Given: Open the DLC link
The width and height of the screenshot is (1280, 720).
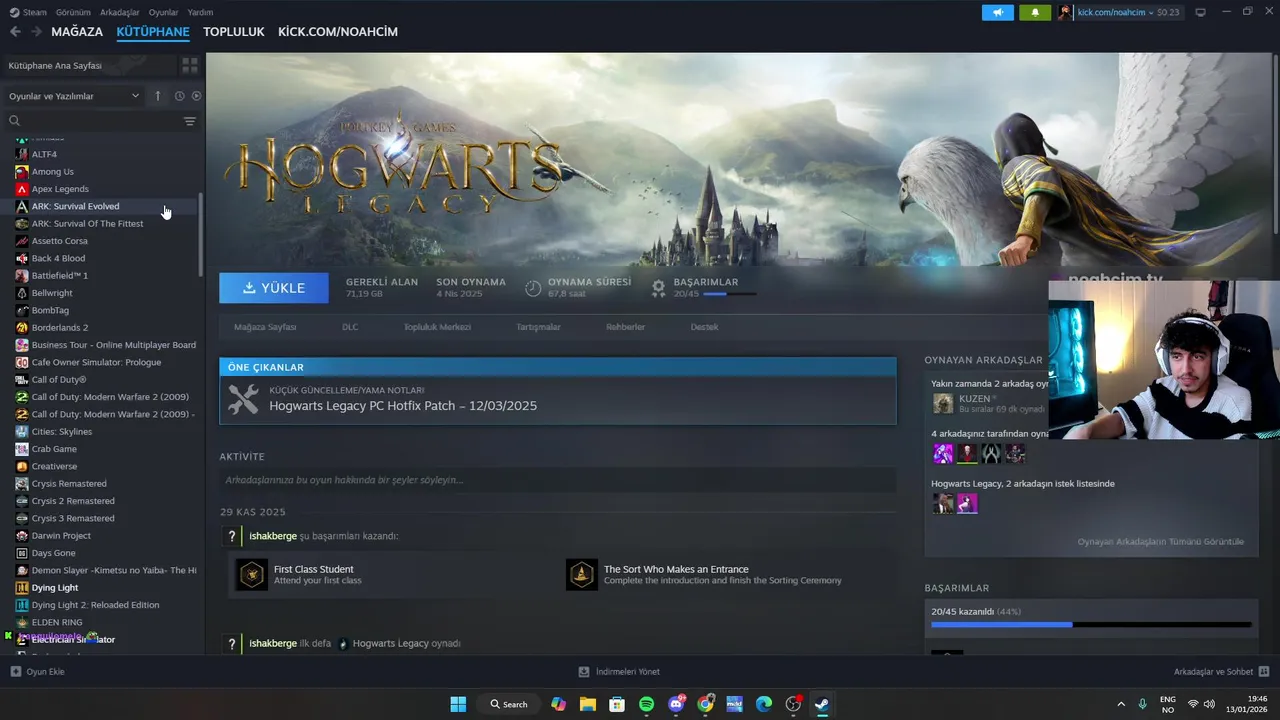Looking at the screenshot, I should [350, 327].
